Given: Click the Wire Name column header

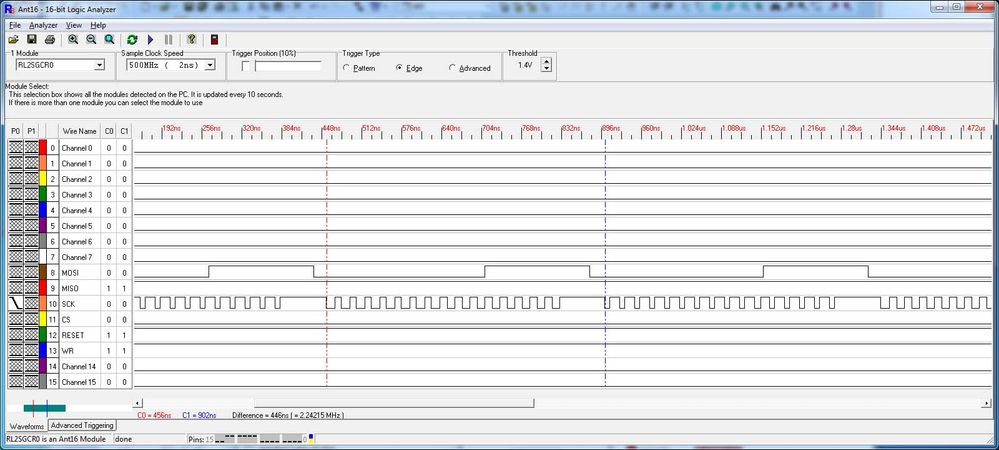Looking at the screenshot, I should [x=80, y=131].
